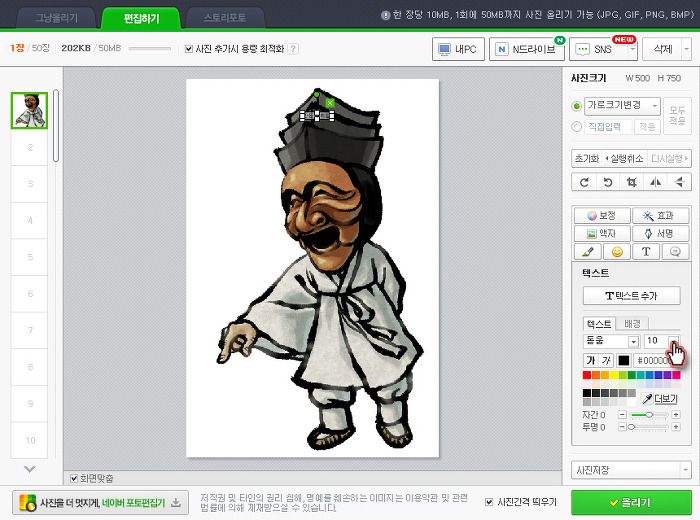Click the eyedropper color picker icon

pyautogui.click(x=647, y=398)
